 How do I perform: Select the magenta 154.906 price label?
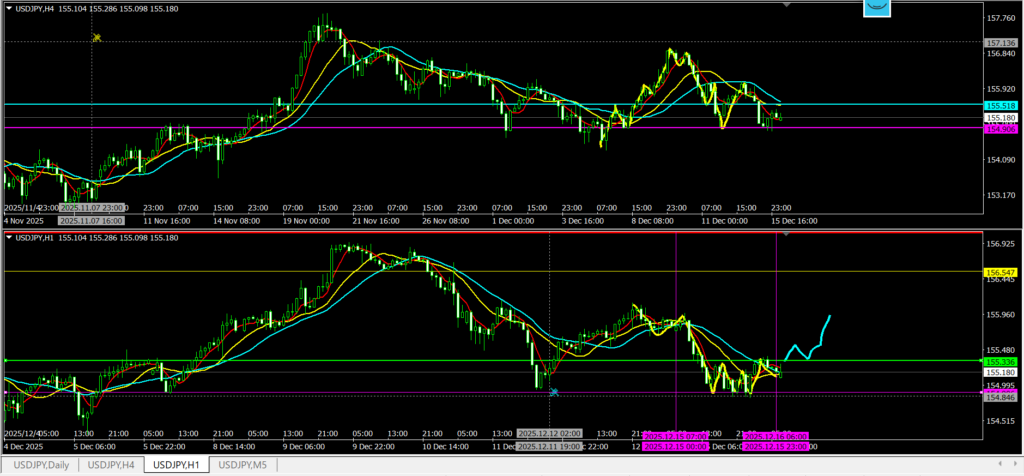click(1001, 129)
